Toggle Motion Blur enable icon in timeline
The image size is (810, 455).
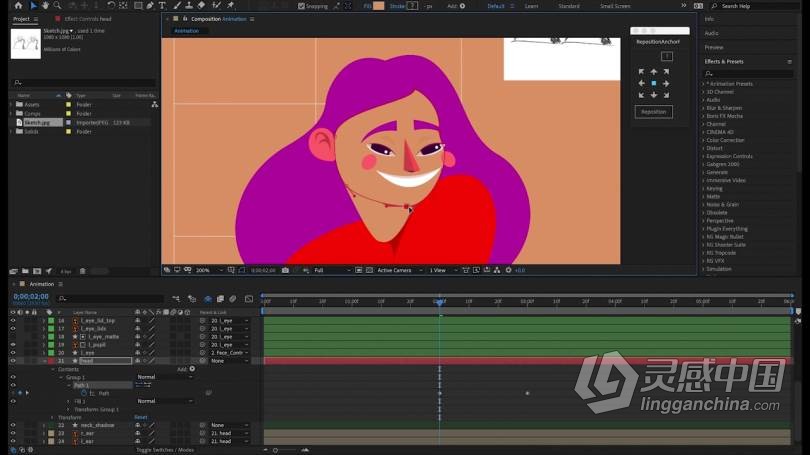pos(232,299)
